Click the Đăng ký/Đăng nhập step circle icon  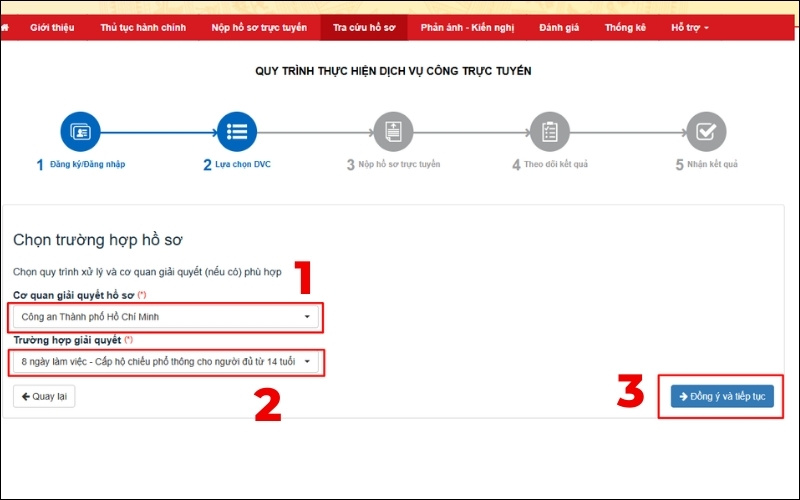(x=81, y=131)
